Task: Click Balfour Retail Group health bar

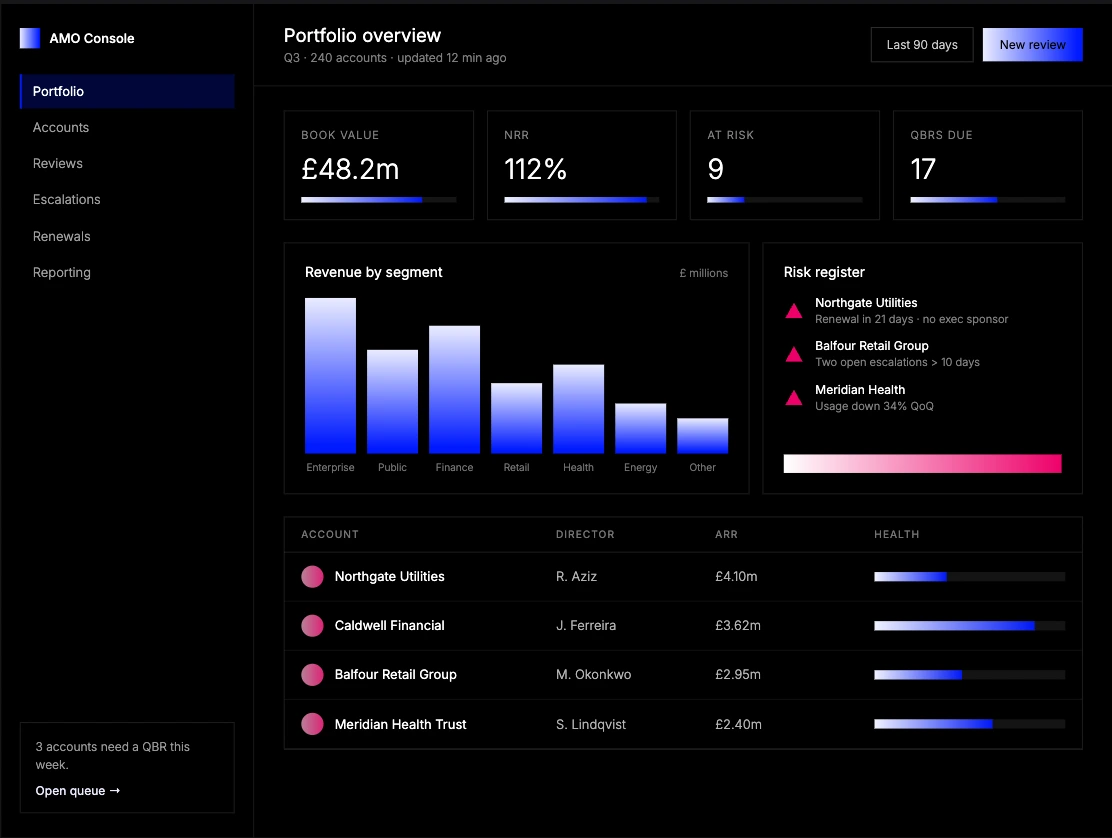Action: [969, 674]
